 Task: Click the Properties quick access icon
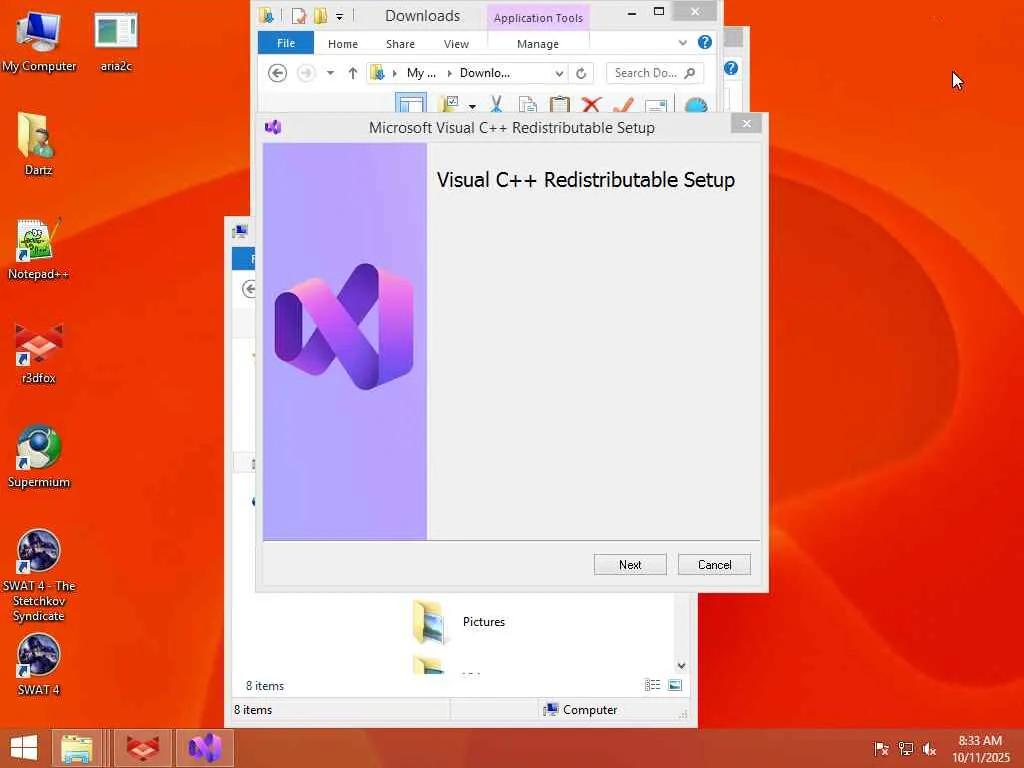click(x=298, y=16)
